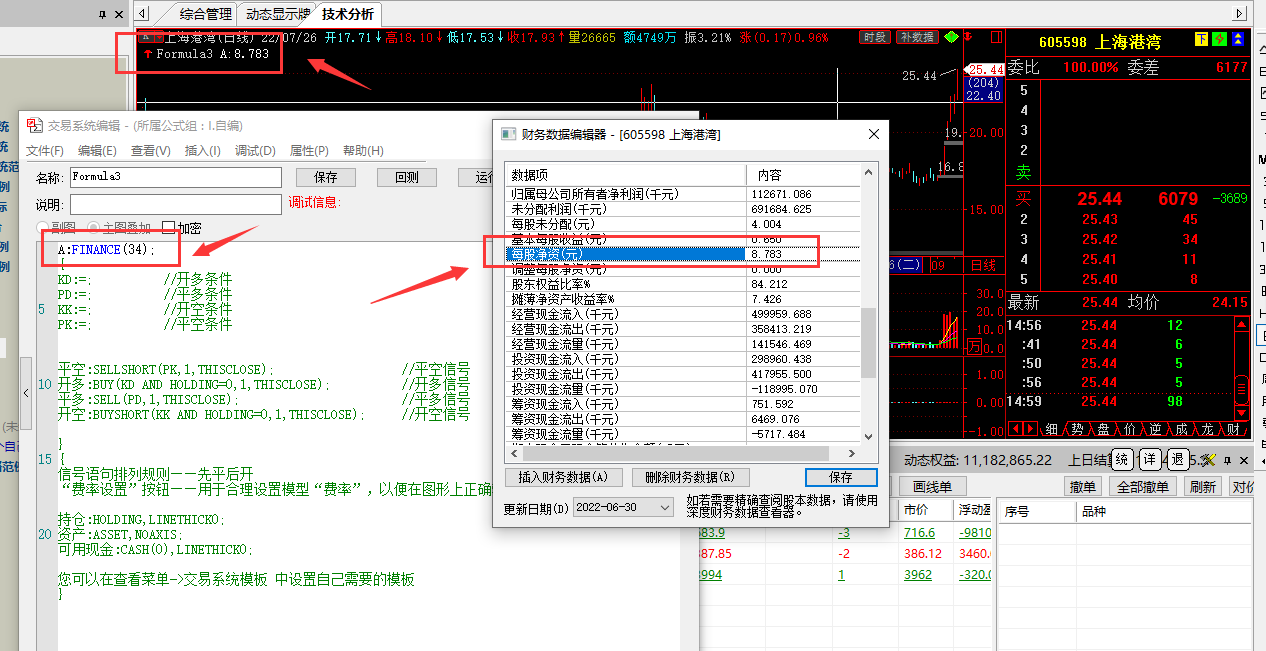Switch to the 技术分析 tab

(x=348, y=14)
